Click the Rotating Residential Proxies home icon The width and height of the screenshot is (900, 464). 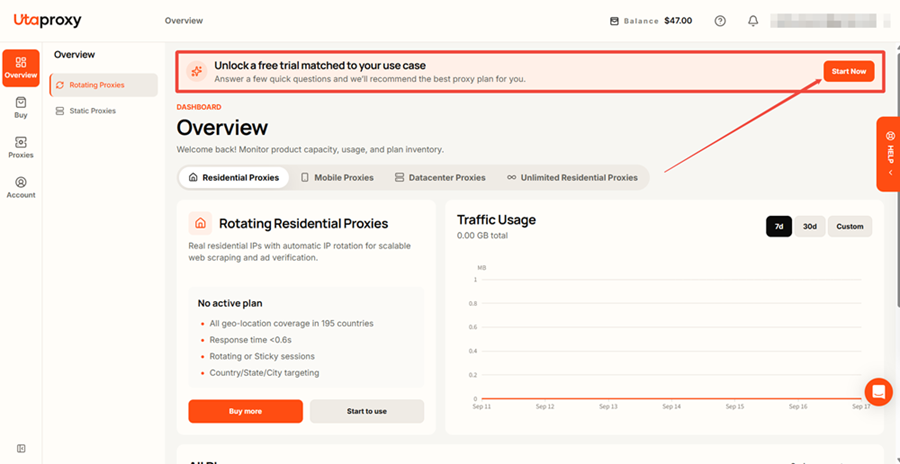[200, 223]
